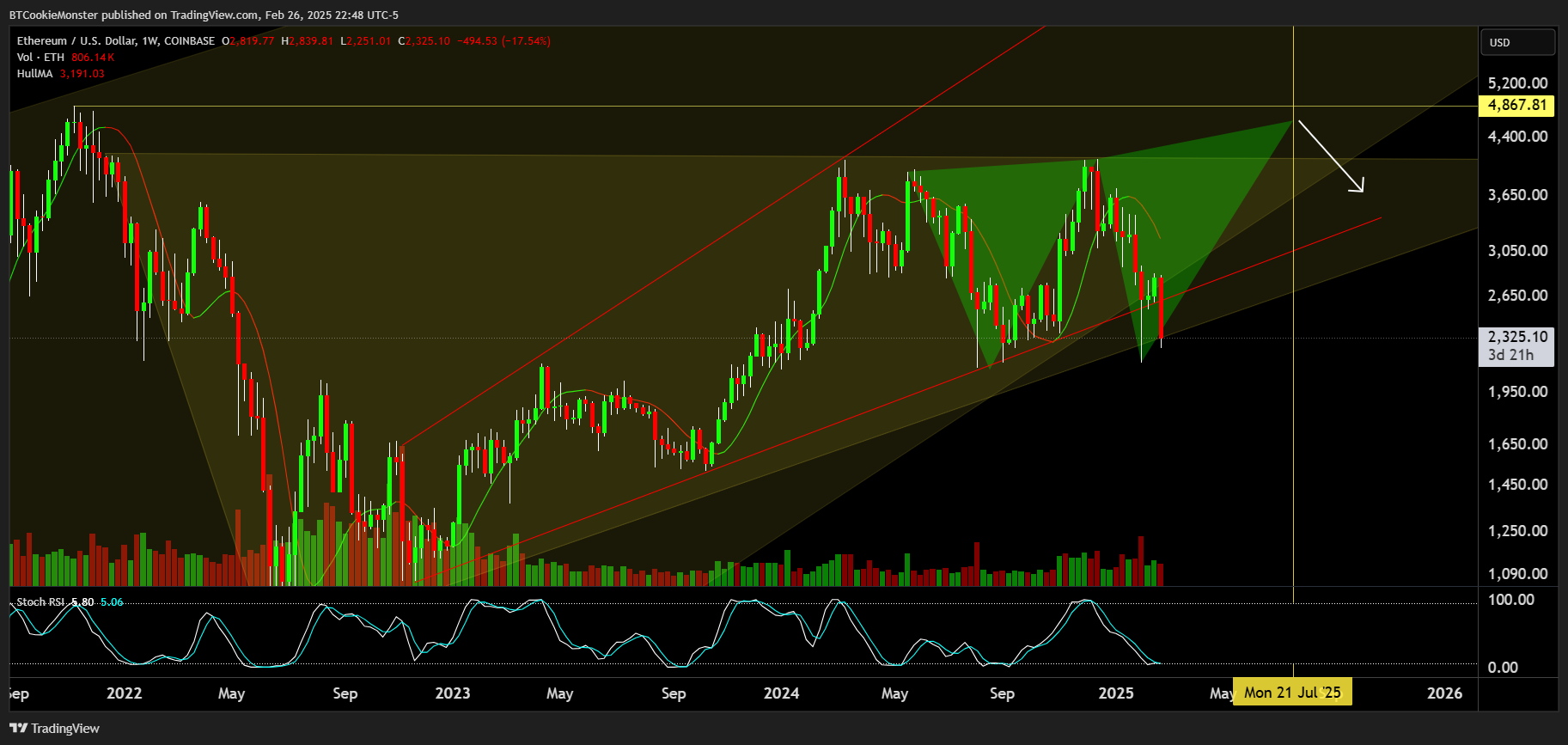Image resolution: width=1568 pixels, height=745 pixels.
Task: Click the 2022 label on time axis
Action: [x=125, y=693]
